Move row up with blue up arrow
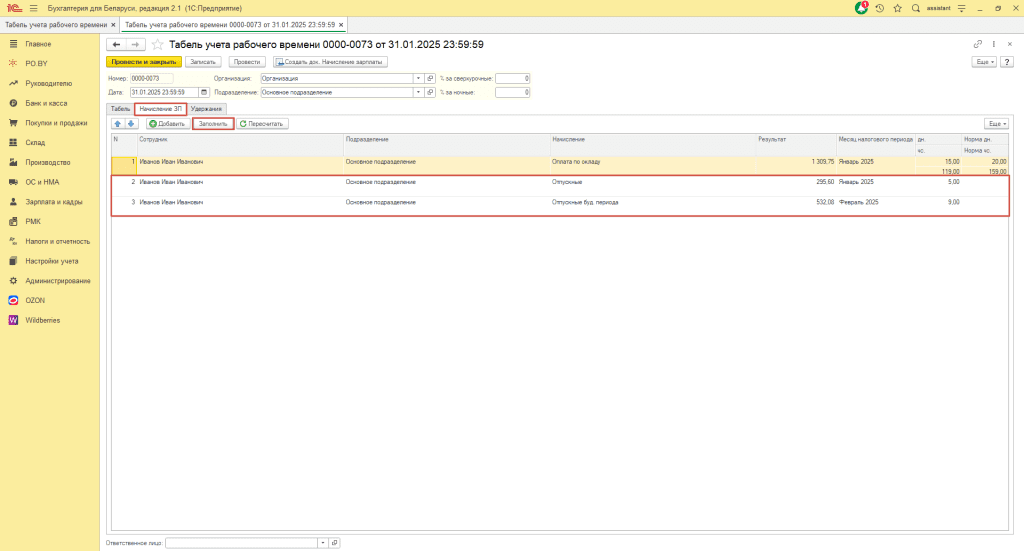 [118, 124]
